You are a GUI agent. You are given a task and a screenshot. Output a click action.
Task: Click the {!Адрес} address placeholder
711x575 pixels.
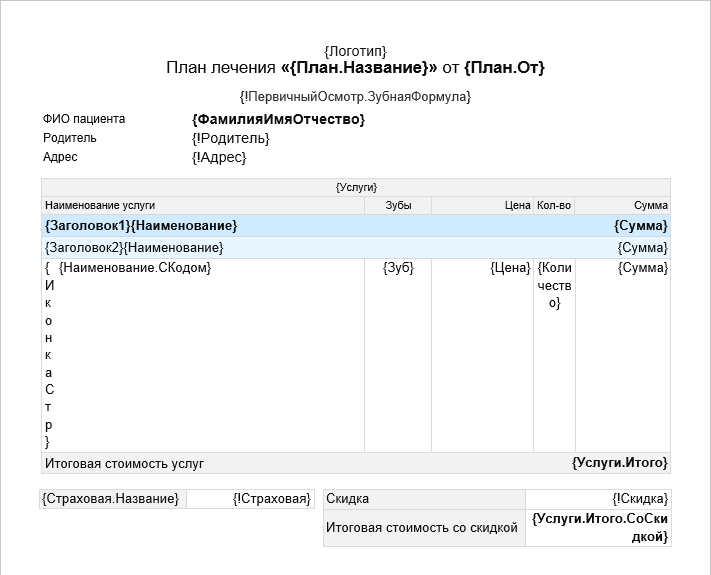pyautogui.click(x=218, y=157)
